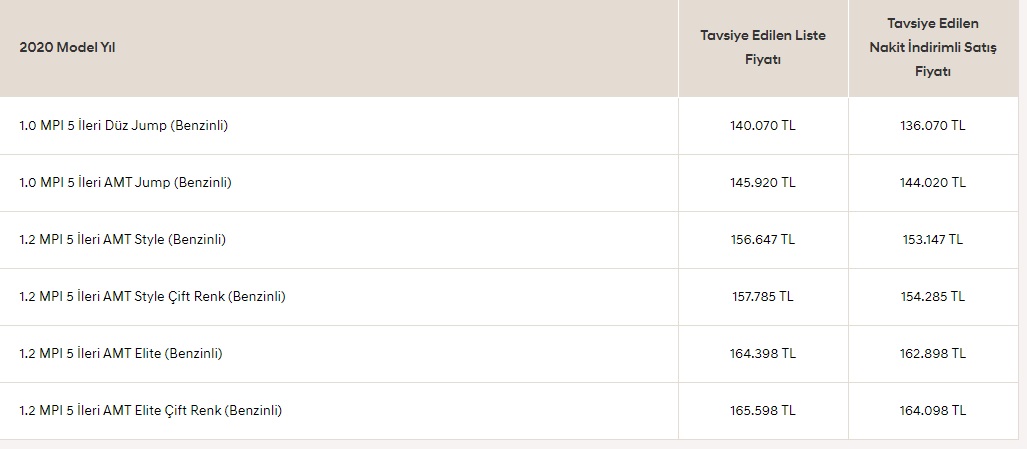Click the 140.070 TL list price
1027x449 pixels.
pos(763,126)
